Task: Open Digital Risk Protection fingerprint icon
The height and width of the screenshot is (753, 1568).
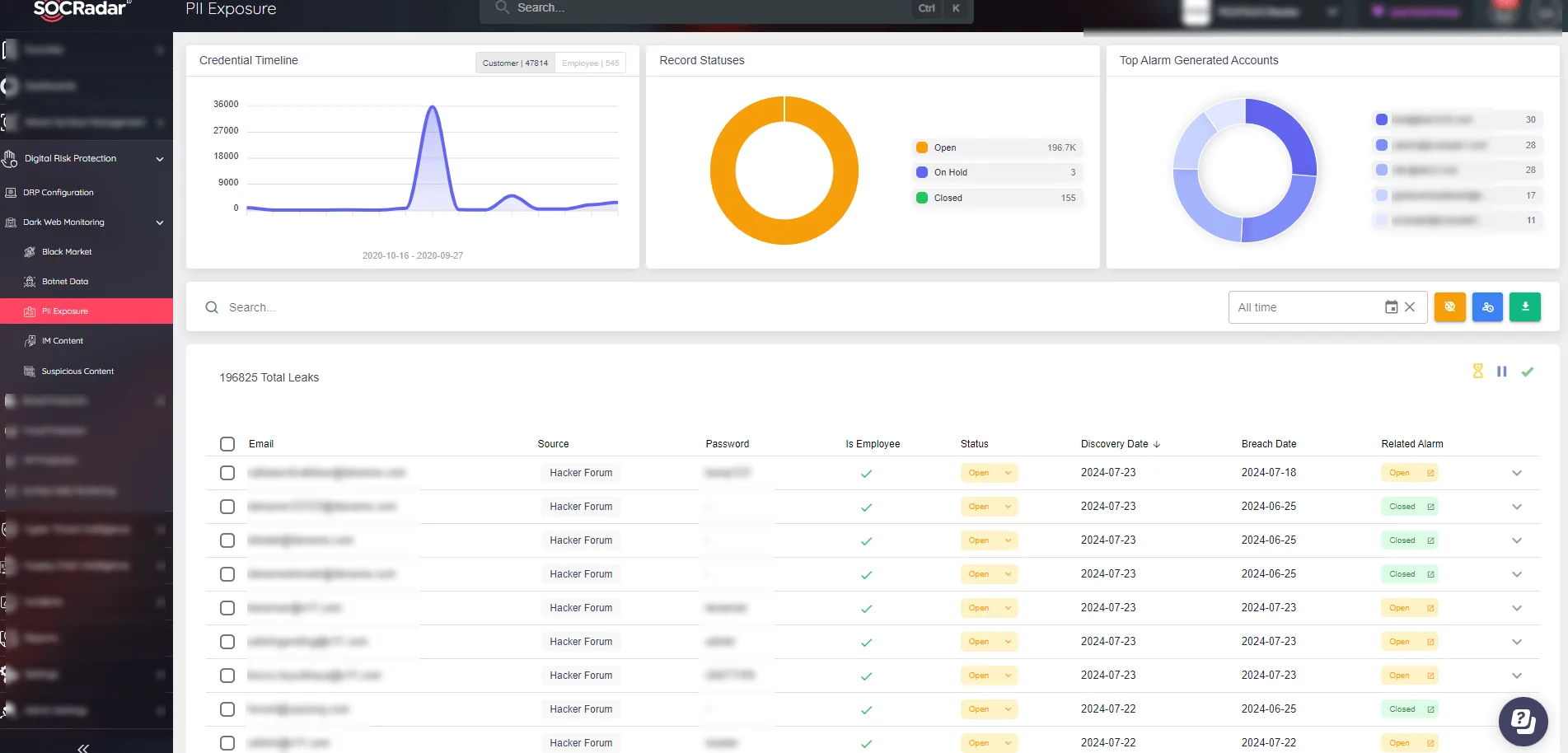Action: pos(10,158)
